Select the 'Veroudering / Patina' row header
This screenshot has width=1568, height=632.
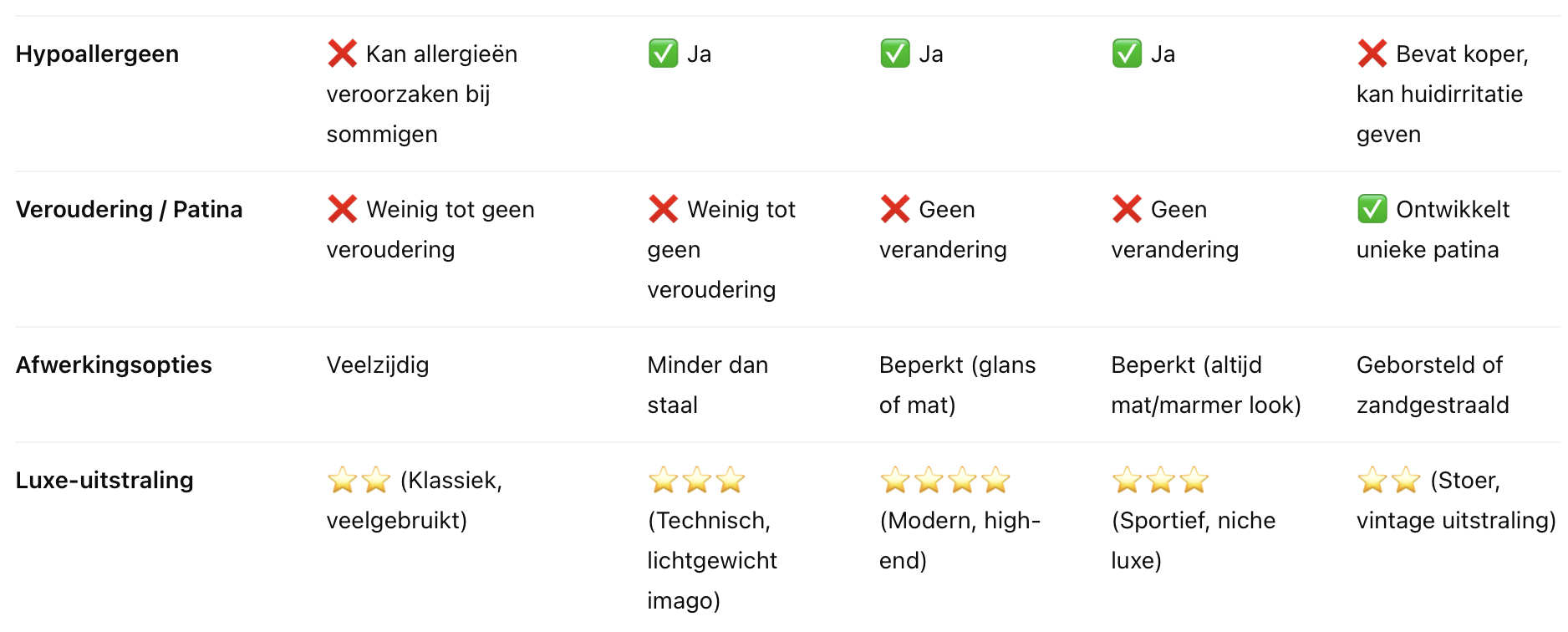(130, 209)
